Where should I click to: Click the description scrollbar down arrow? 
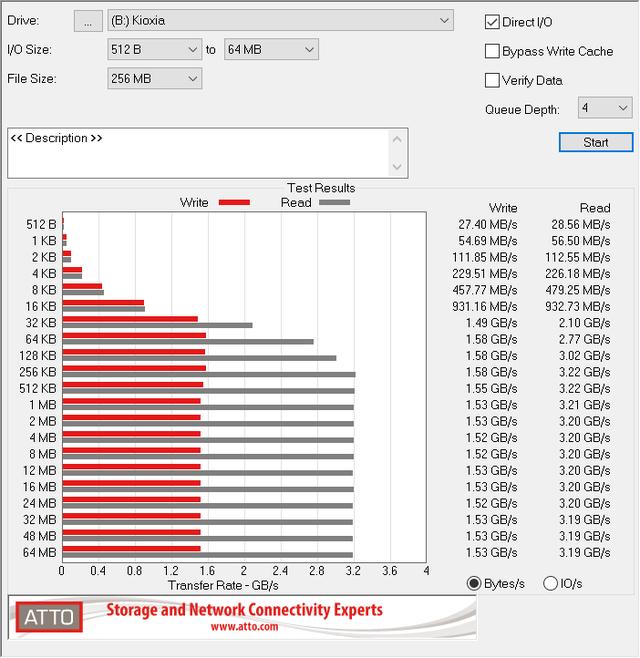click(397, 167)
